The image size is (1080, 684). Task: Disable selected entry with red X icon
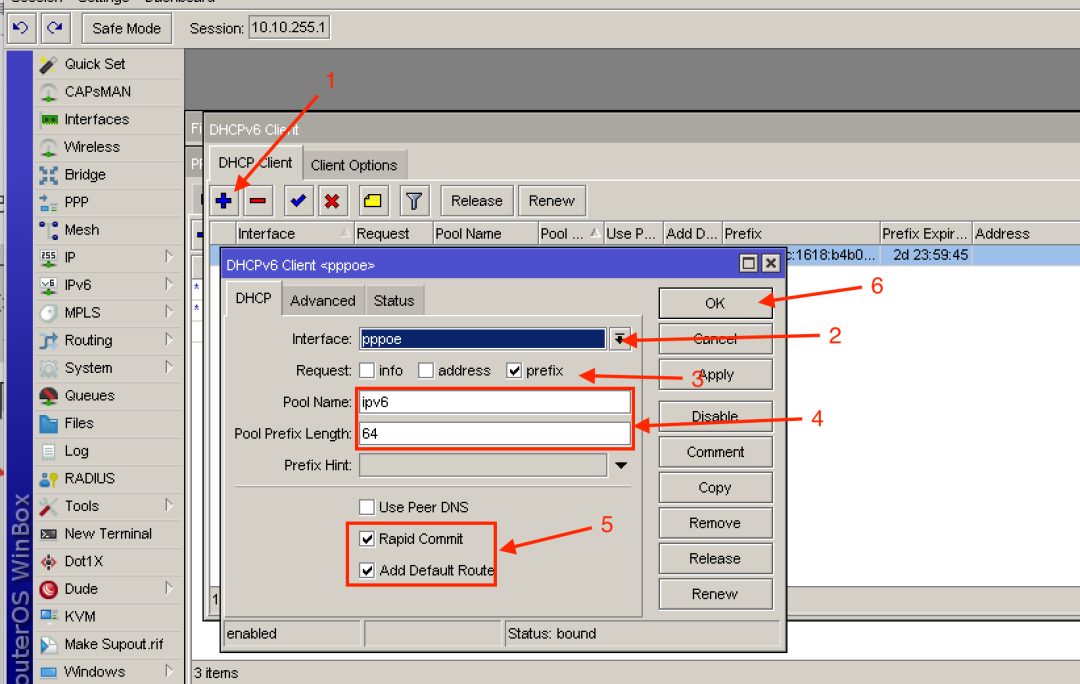333,200
